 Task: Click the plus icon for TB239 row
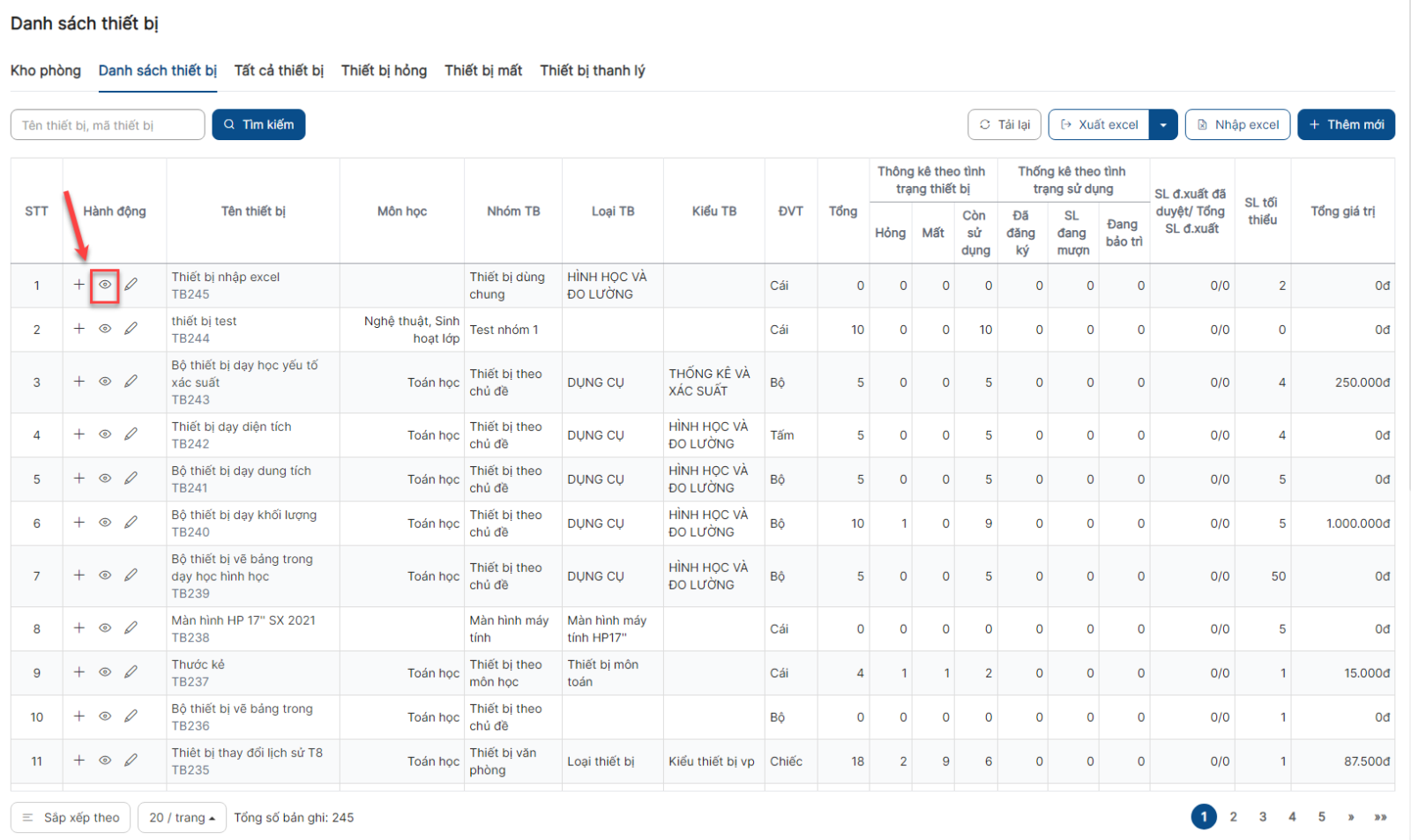coord(79,576)
